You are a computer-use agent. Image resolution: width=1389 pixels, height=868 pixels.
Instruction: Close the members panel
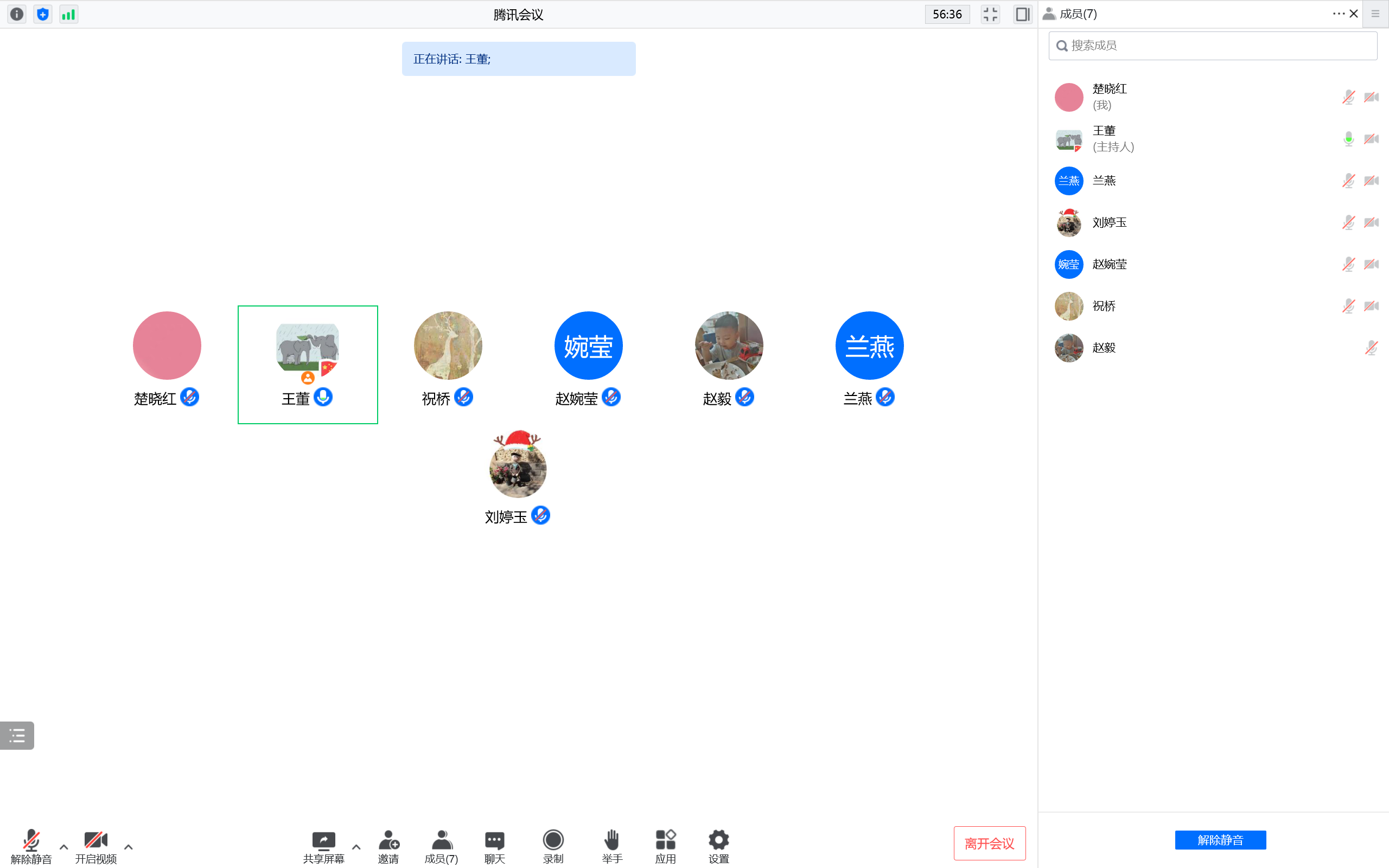(1353, 14)
